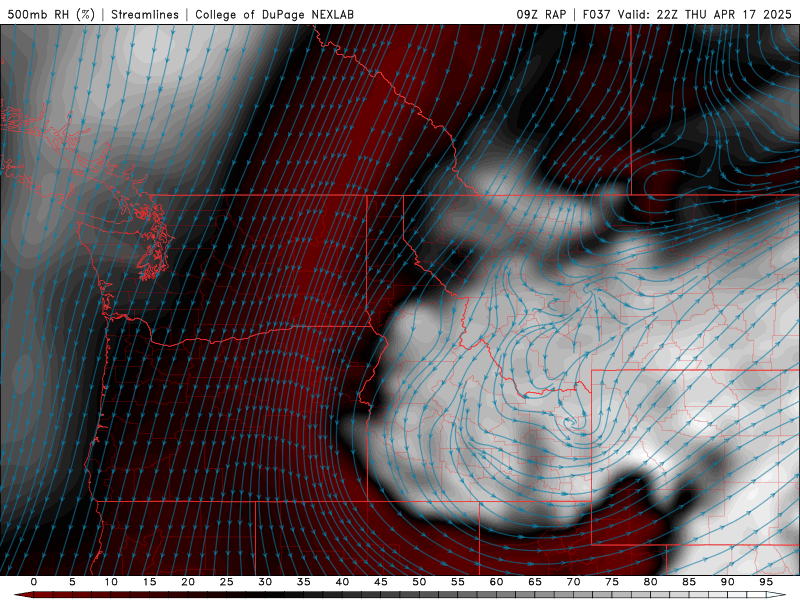This screenshot has width=800, height=600.
Task: Click the colorbar label "95"
Action: pos(766,582)
